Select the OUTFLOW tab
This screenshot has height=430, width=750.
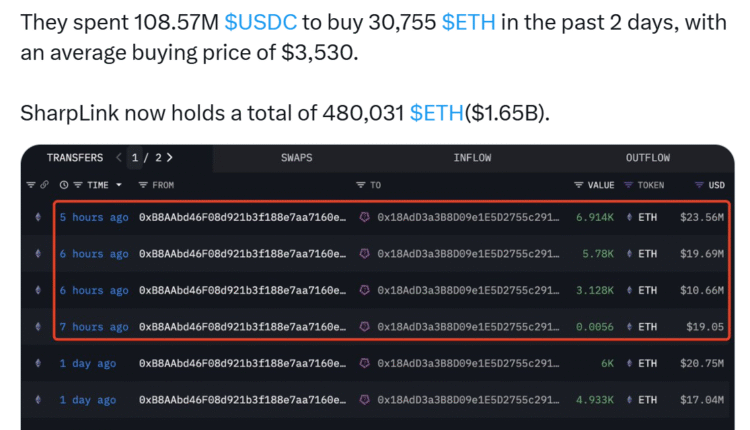[x=647, y=158]
